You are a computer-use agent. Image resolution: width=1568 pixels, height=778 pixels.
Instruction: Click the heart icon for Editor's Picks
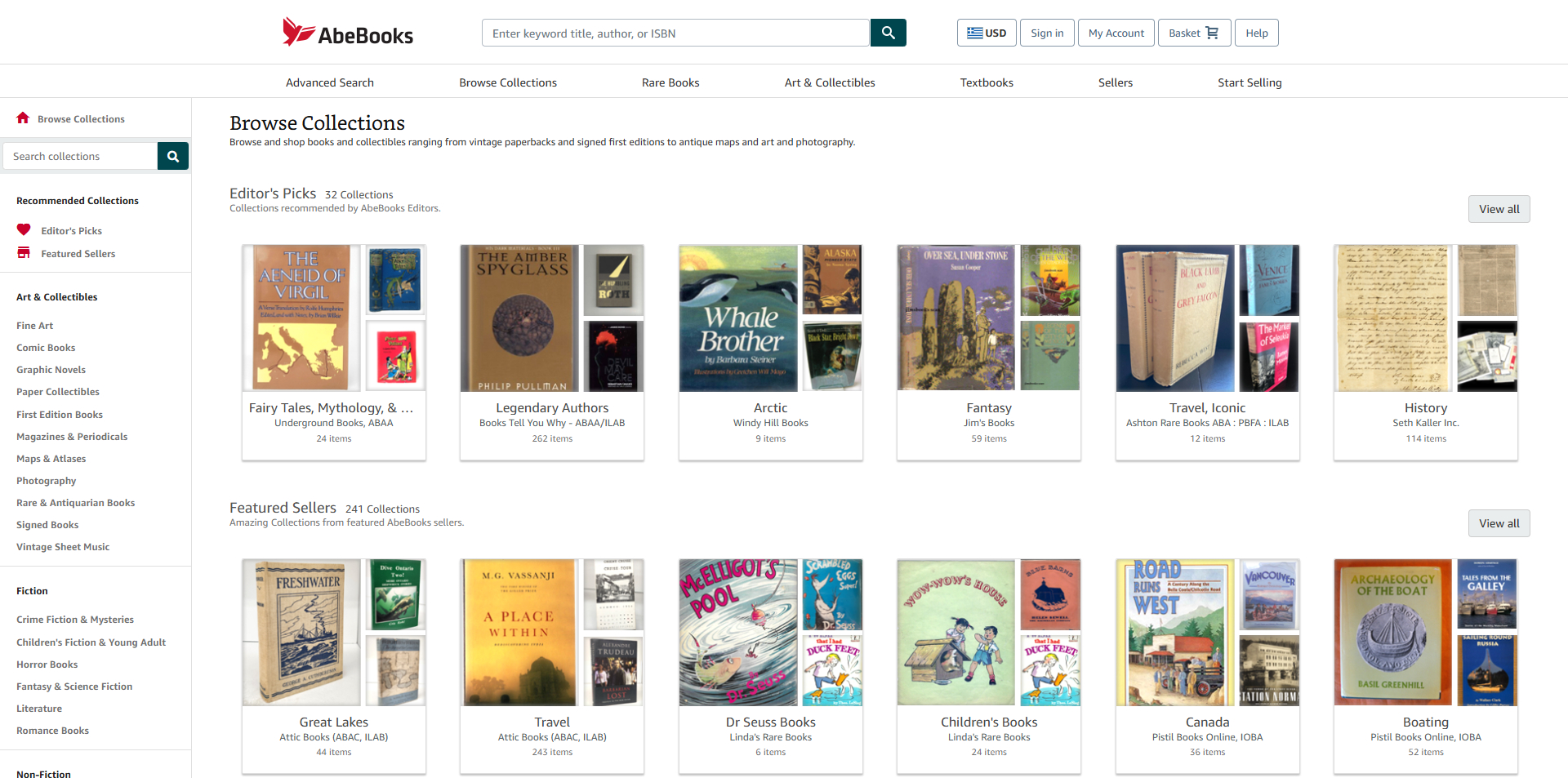pos(24,229)
